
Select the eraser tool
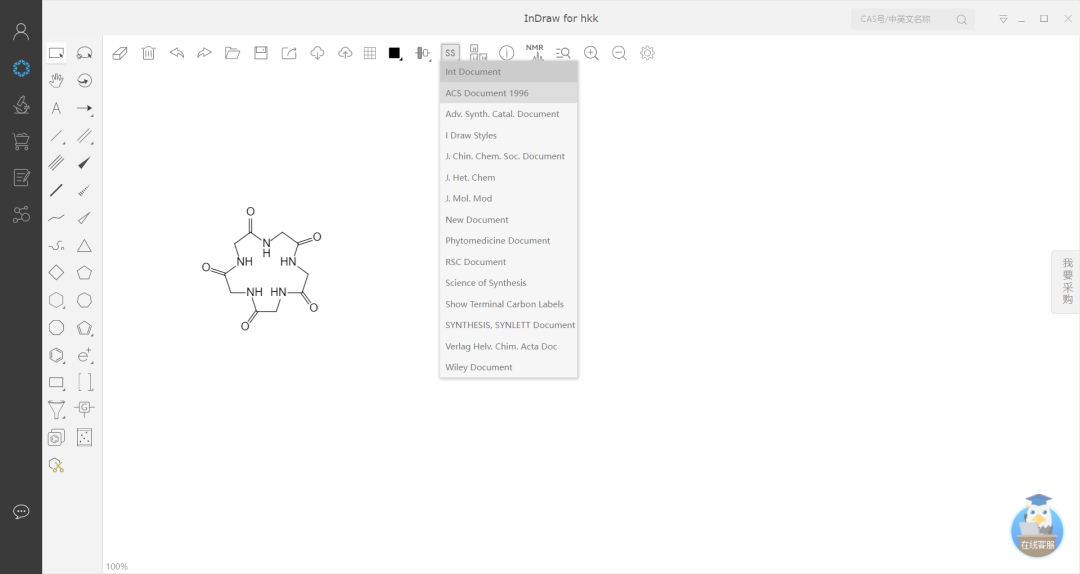pos(120,53)
